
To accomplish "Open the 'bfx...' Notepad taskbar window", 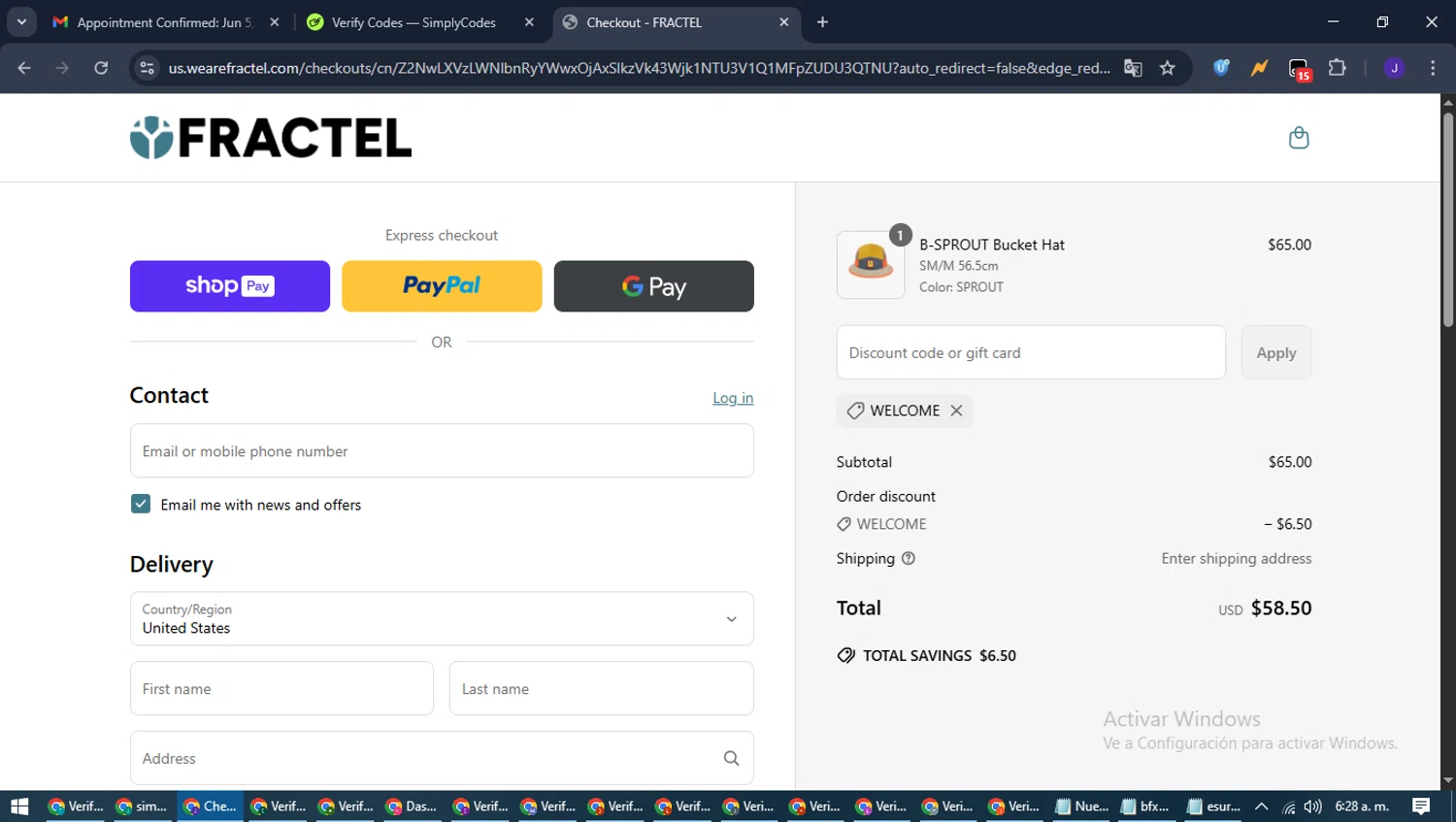I will point(1146,806).
